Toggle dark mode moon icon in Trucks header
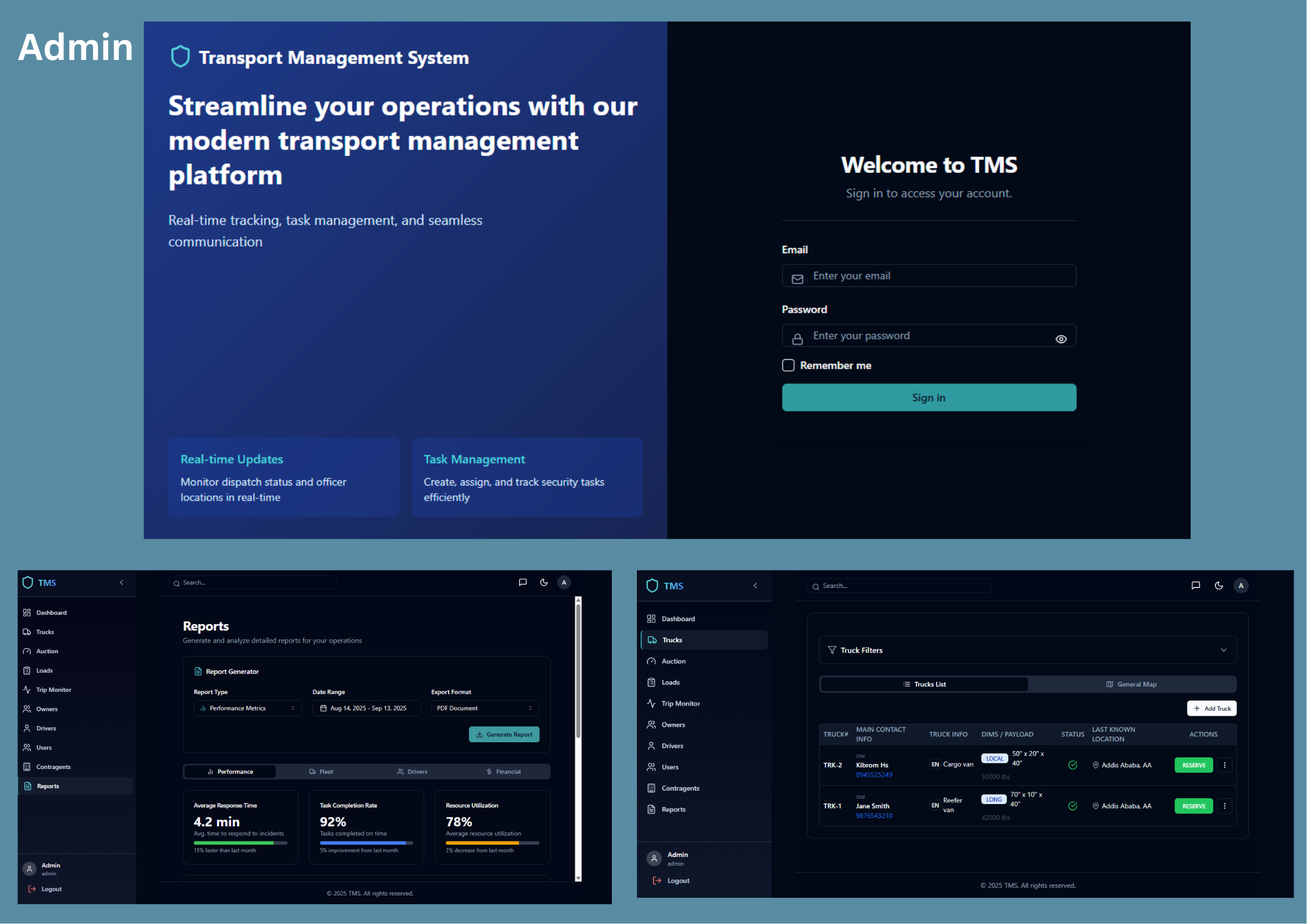The image size is (1307, 924). coord(1219,586)
